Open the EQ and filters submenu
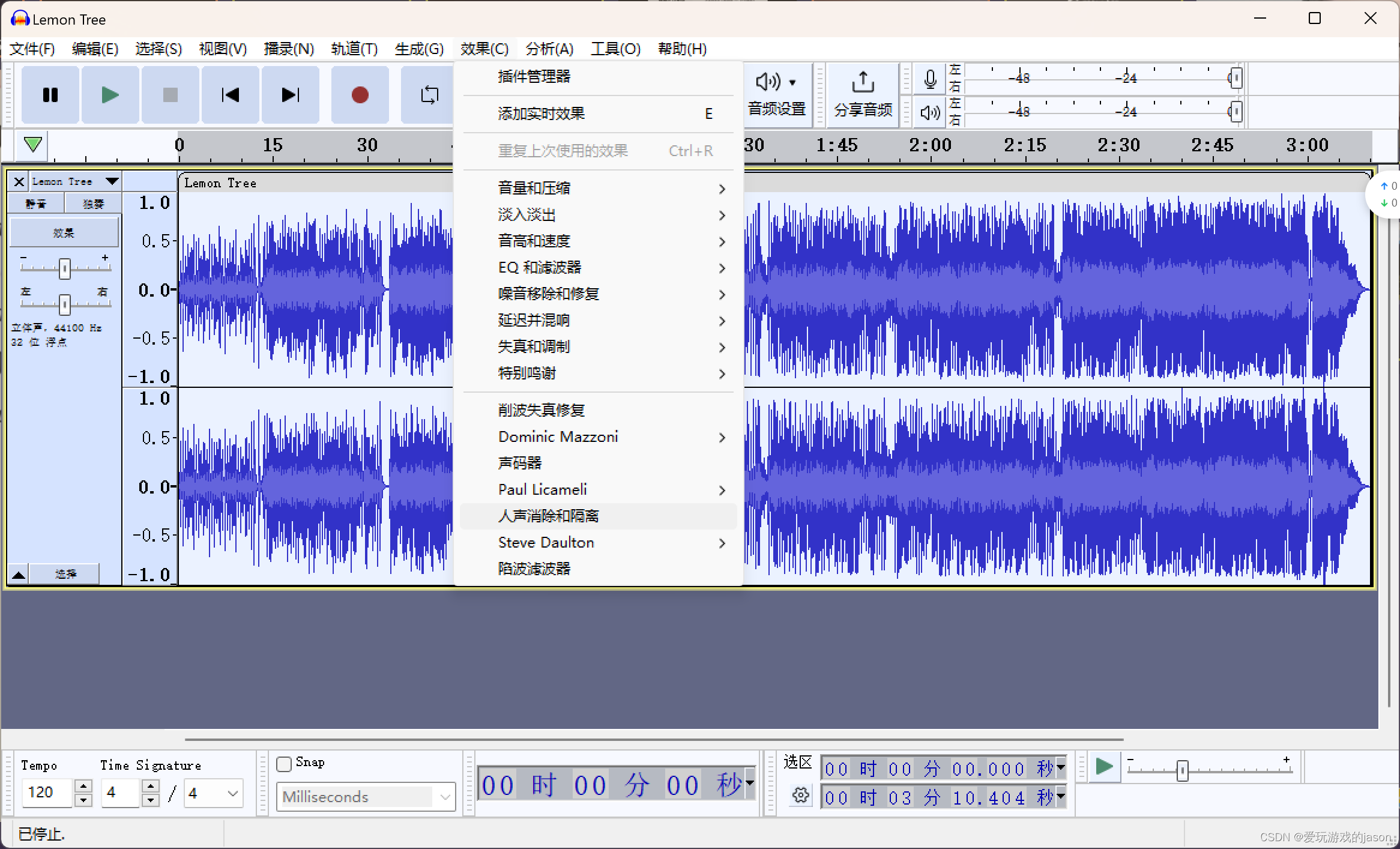This screenshot has width=1400, height=849. 539,267
